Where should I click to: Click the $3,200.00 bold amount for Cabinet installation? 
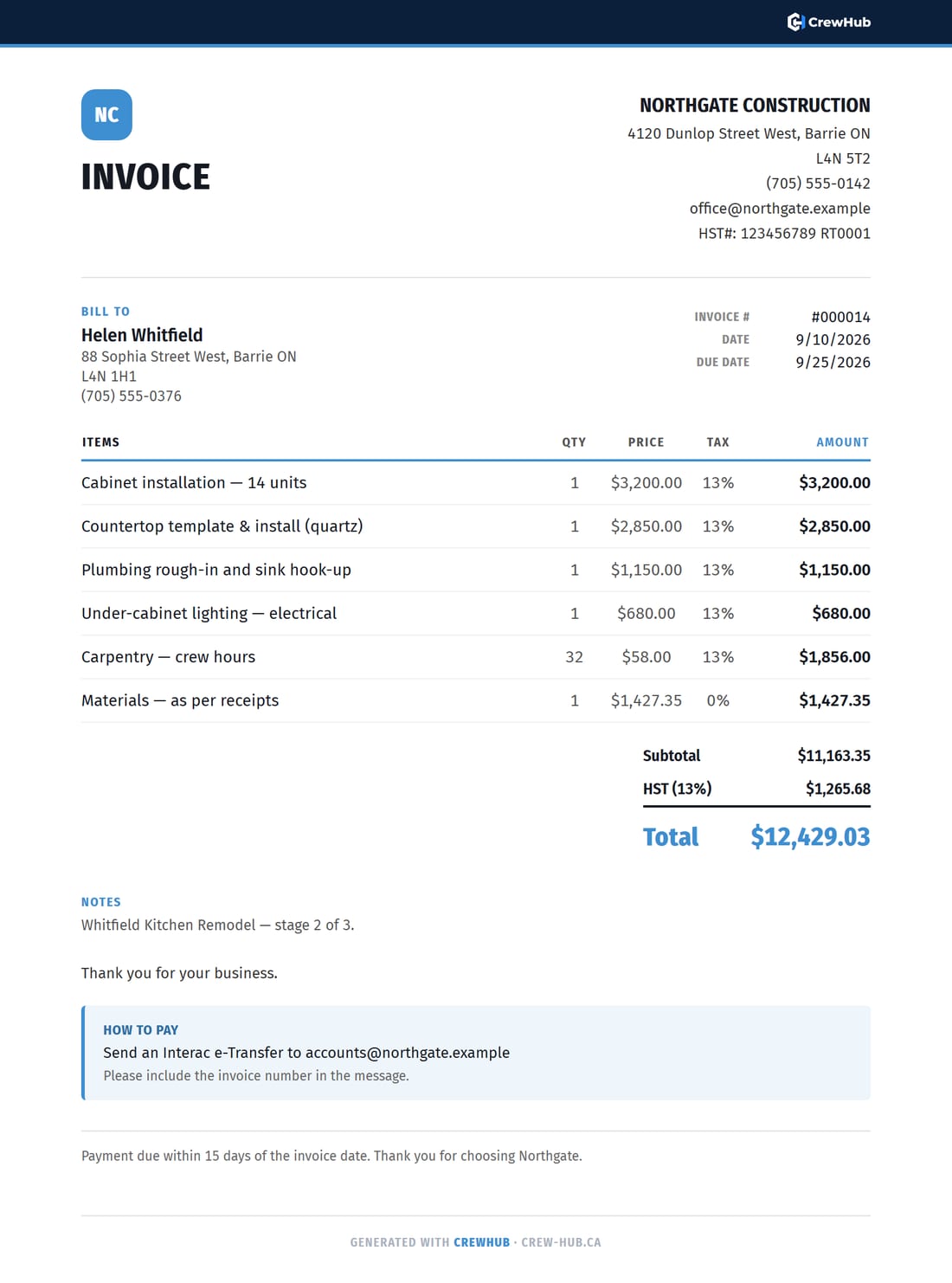point(834,483)
